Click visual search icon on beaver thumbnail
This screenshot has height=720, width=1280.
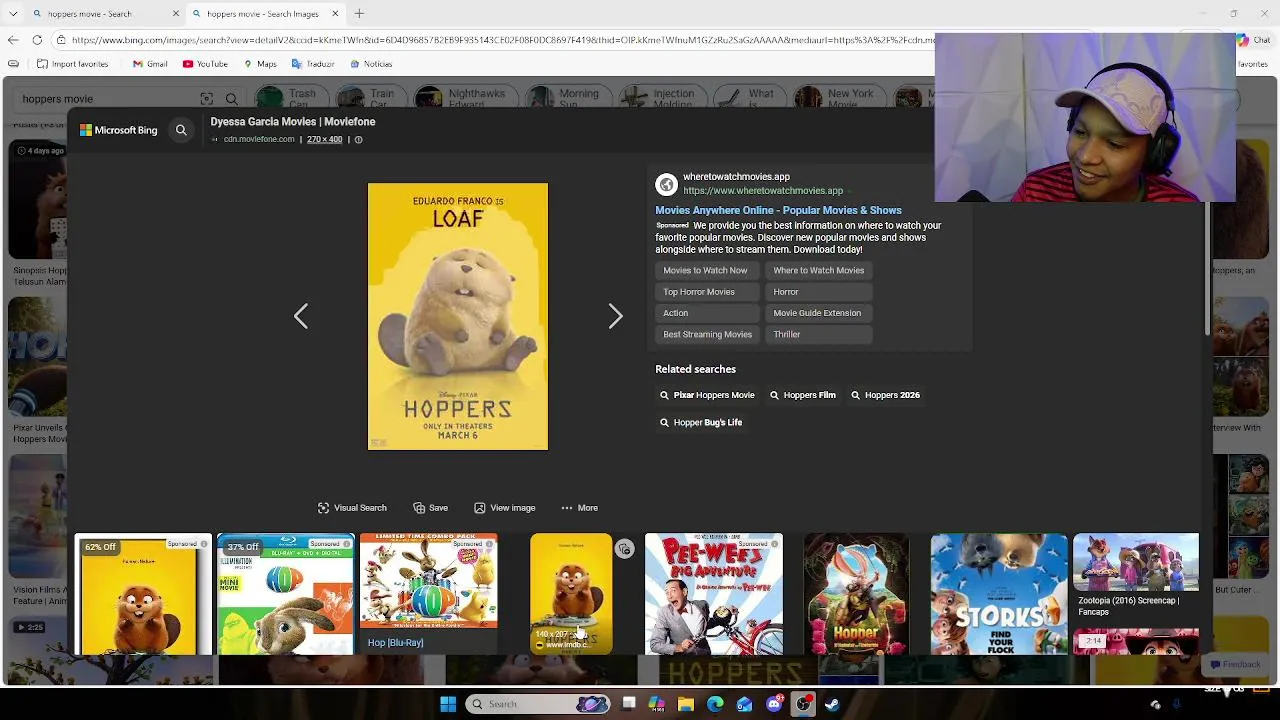coord(624,549)
